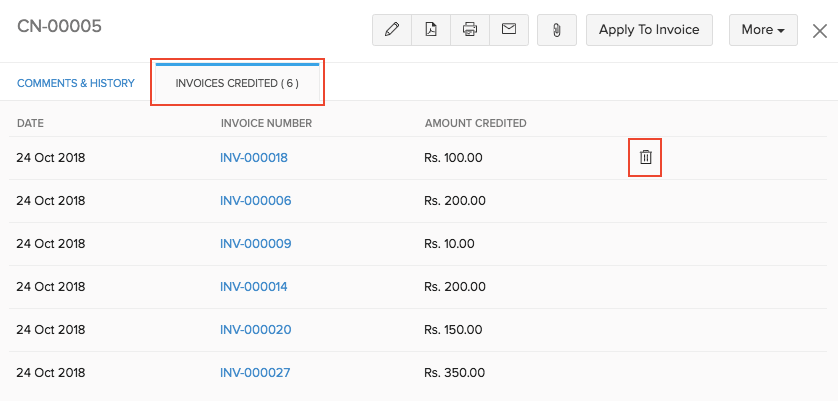Click the Rs. 10.00 amount
The height and width of the screenshot is (401, 838).
tap(449, 244)
